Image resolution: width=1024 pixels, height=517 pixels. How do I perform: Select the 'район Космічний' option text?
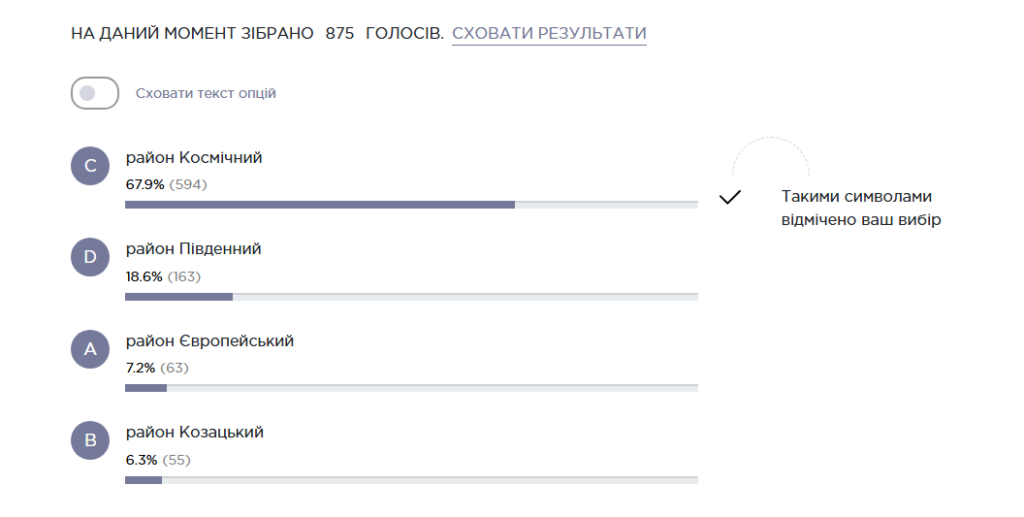194,158
